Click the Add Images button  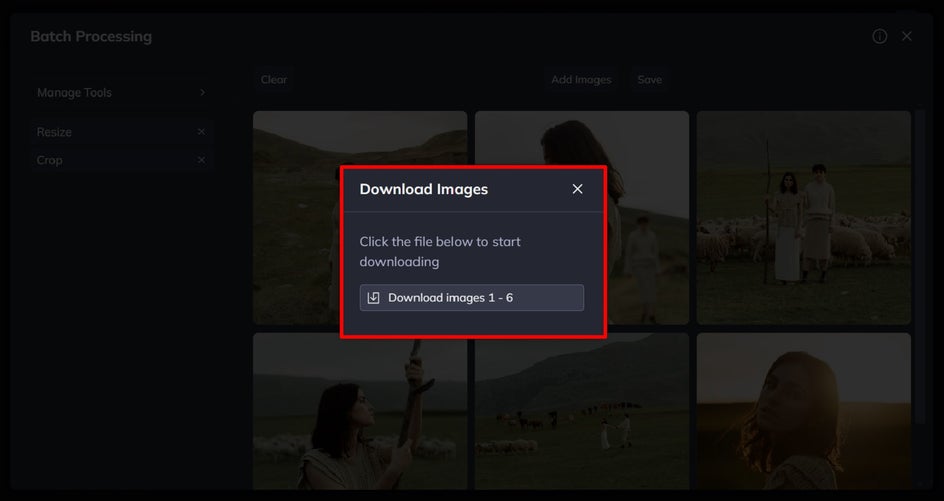(x=581, y=79)
